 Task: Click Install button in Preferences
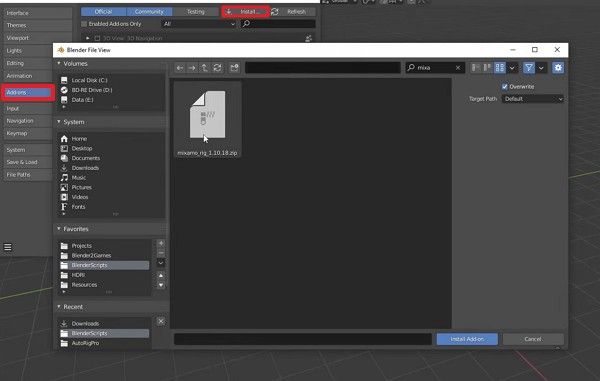[x=246, y=12]
